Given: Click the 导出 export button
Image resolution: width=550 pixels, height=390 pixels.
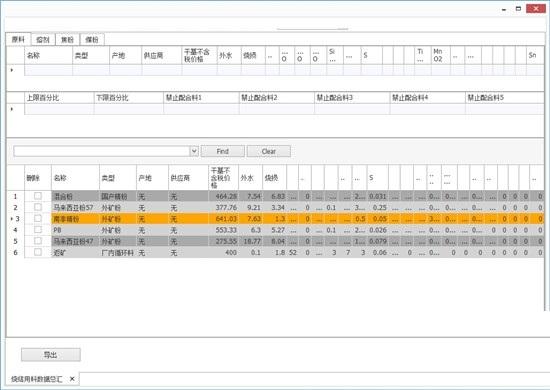Looking at the screenshot, I should pos(51,355).
